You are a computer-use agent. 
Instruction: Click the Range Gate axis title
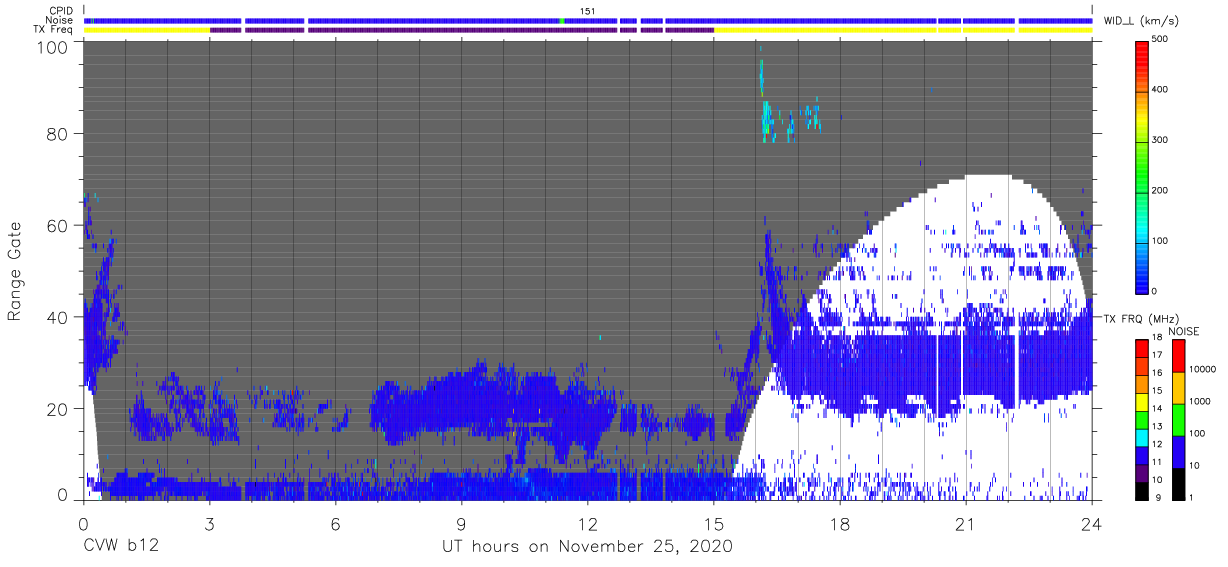[15, 271]
